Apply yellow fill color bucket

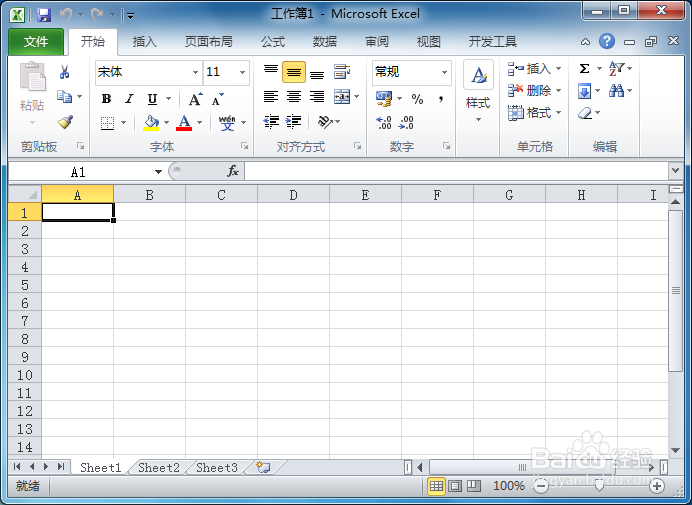click(x=151, y=123)
